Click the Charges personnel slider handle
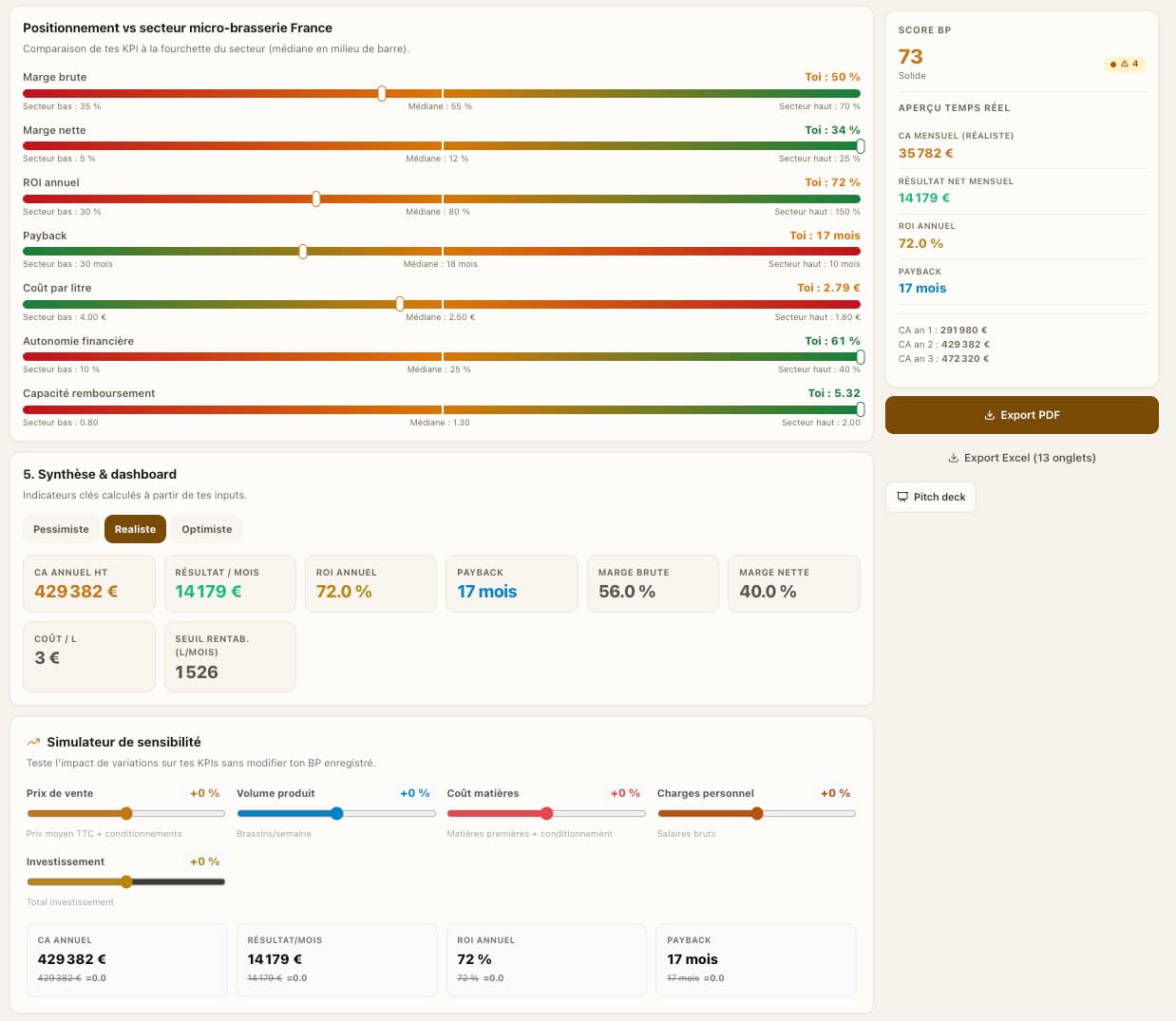The image size is (1176, 1021). click(757, 813)
